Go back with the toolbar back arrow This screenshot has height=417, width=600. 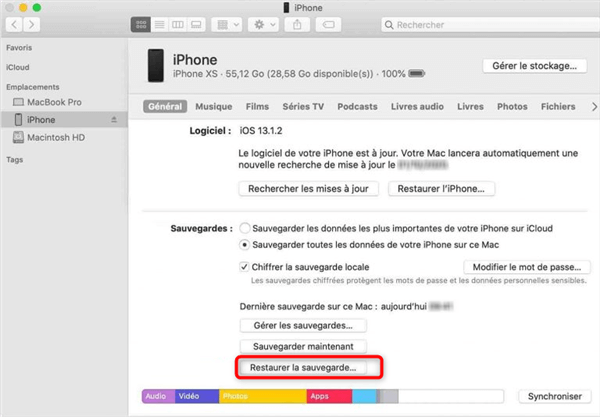coord(14,25)
